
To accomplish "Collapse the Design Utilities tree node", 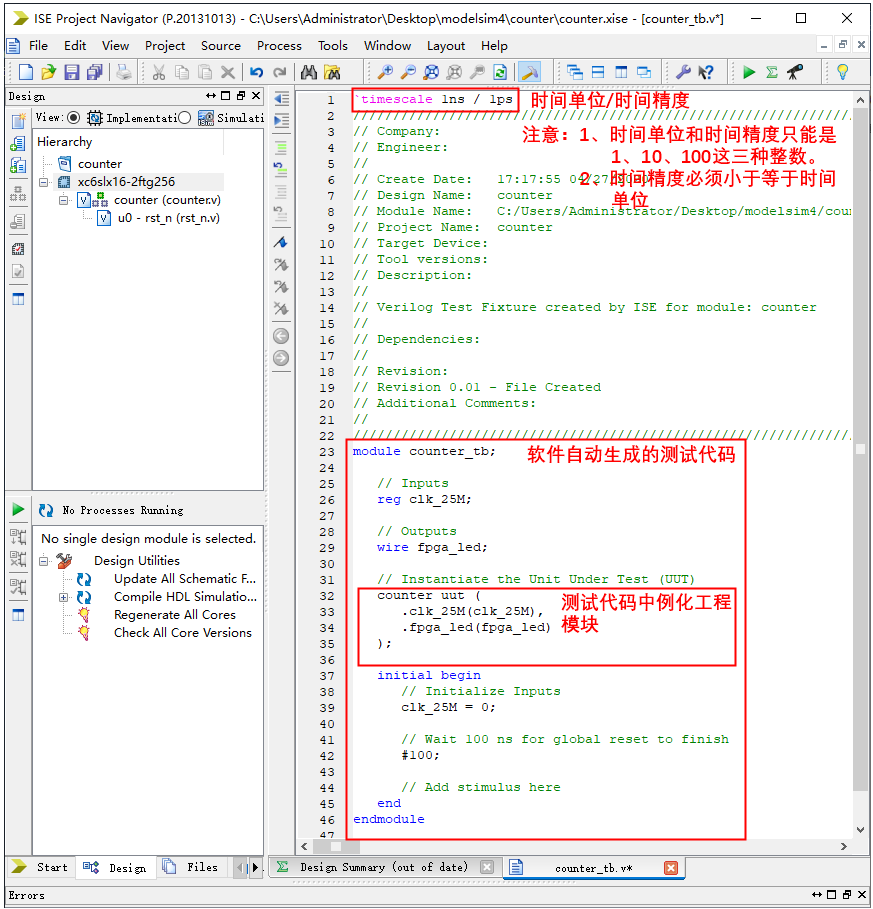I will pyautogui.click(x=45, y=561).
